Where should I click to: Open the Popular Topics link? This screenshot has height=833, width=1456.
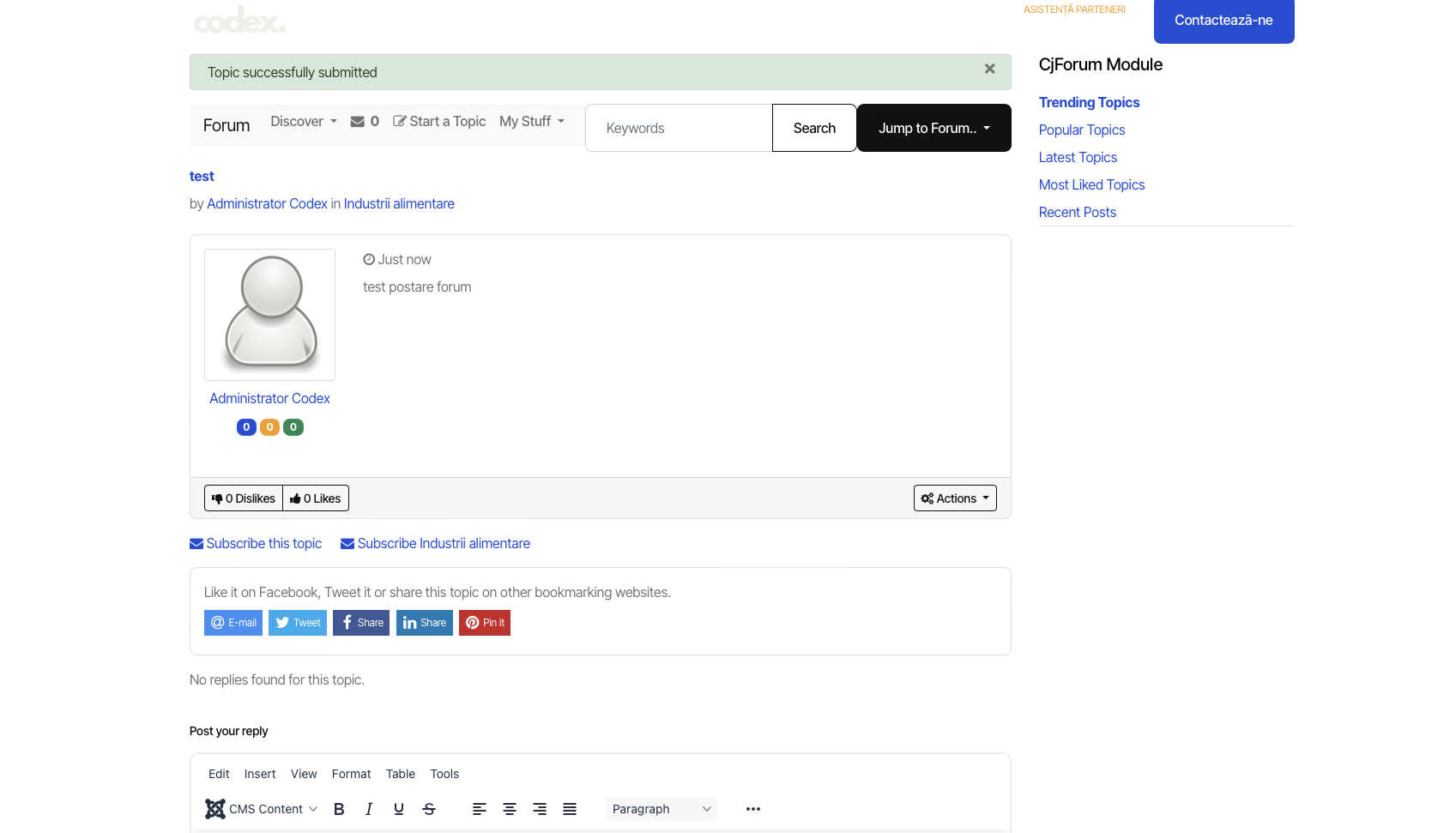pyautogui.click(x=1081, y=130)
